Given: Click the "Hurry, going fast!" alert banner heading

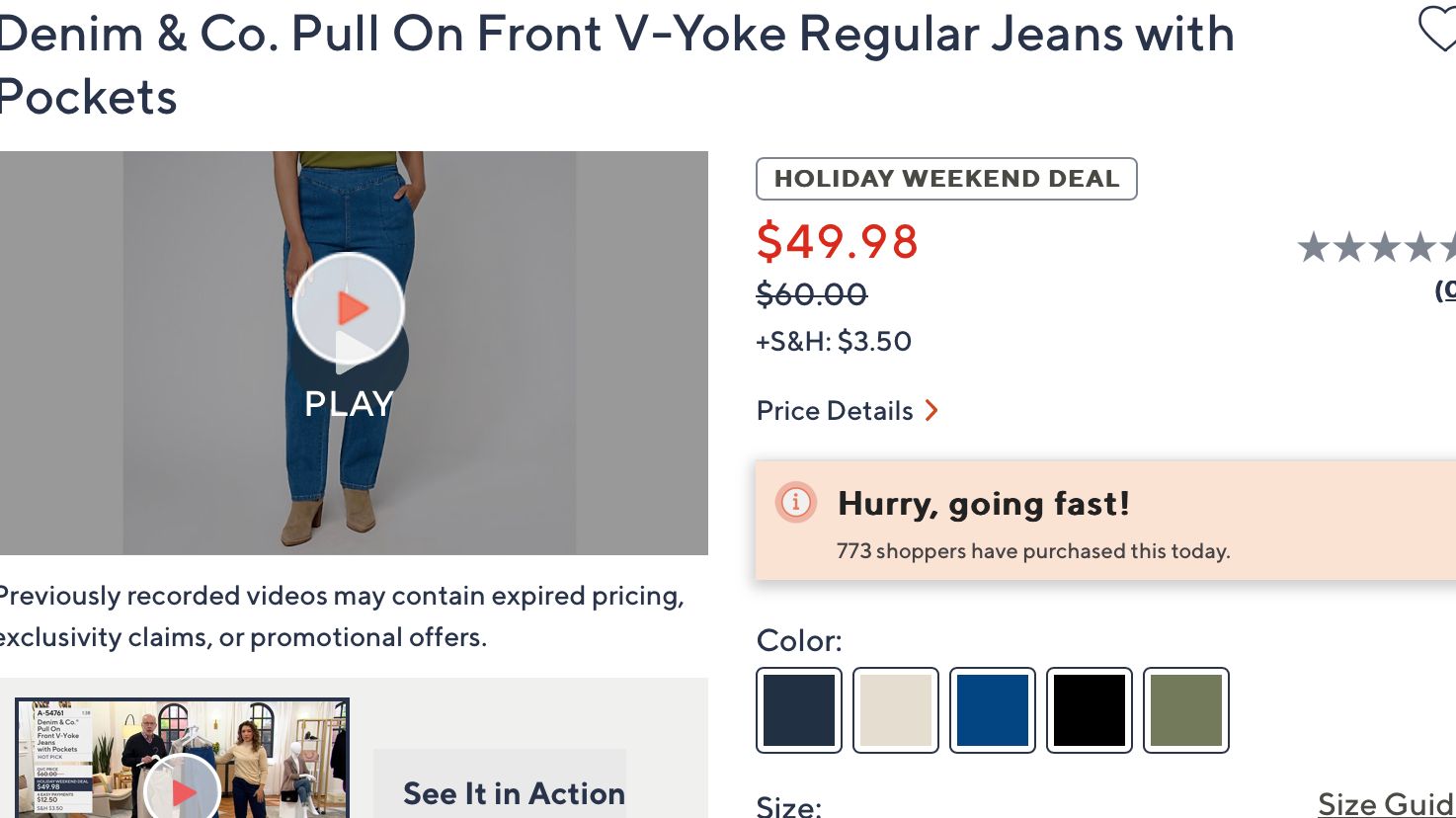Looking at the screenshot, I should click(983, 504).
